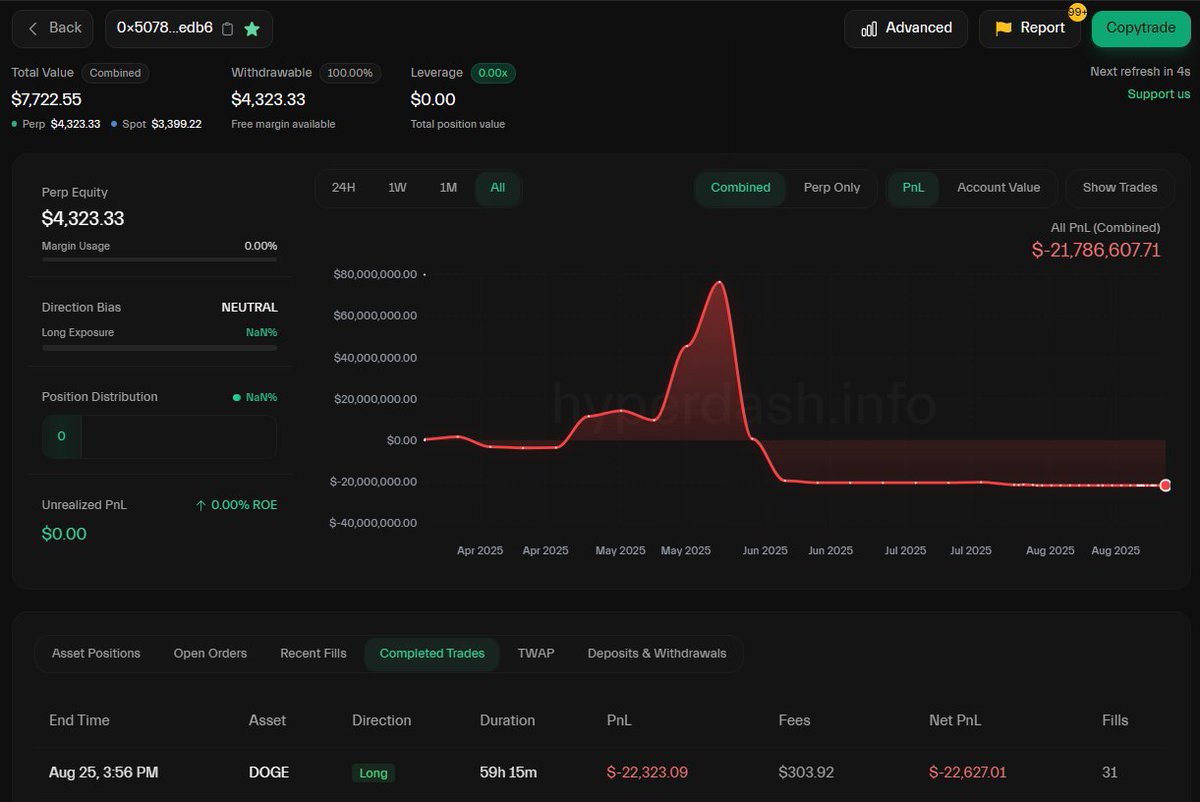Click the Long direction badge
This screenshot has width=1200, height=802.
tap(373, 773)
